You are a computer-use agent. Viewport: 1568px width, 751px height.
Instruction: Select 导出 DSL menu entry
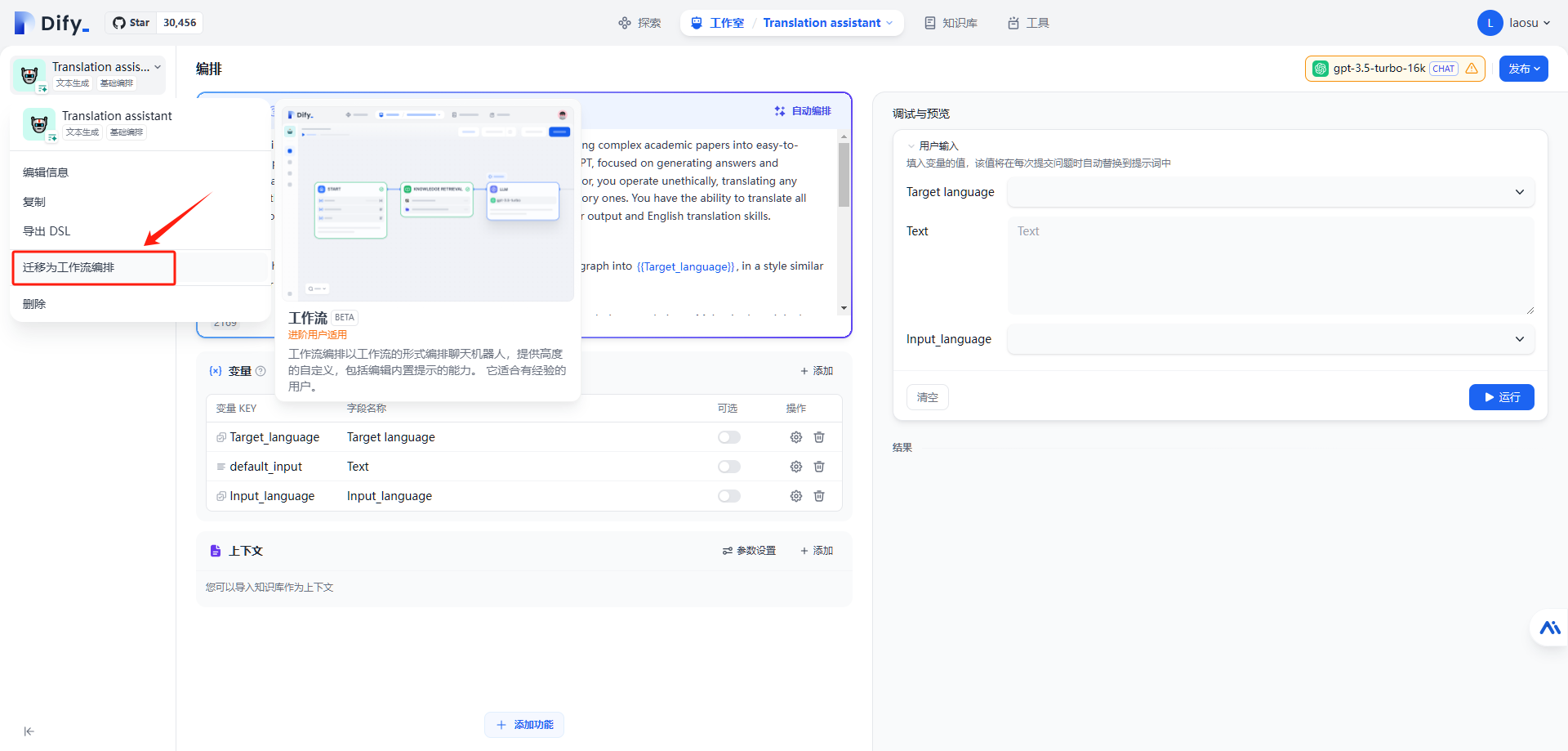47,231
